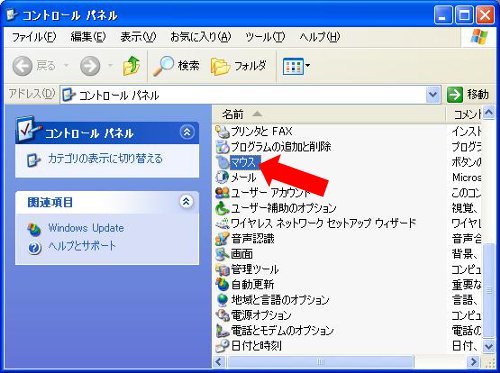The image size is (500, 373).
Task: Collapse the コントロール パネル side panel section
Action: click(187, 132)
